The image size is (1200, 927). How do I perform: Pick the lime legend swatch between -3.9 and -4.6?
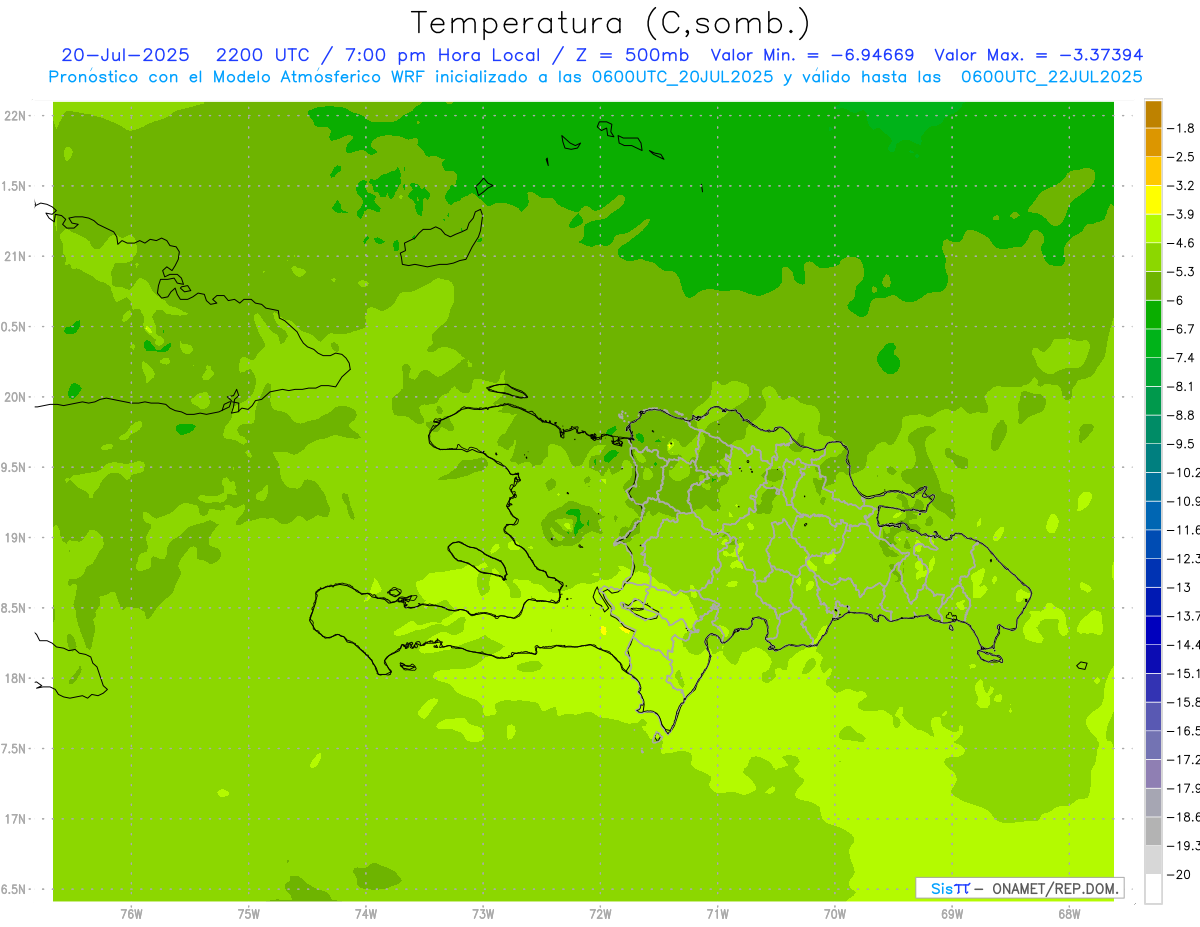coord(1153,229)
